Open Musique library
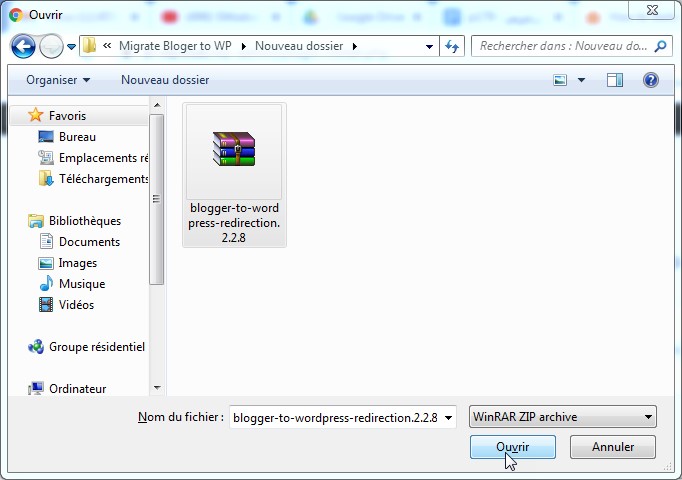The height and width of the screenshot is (480, 682). 82,283
